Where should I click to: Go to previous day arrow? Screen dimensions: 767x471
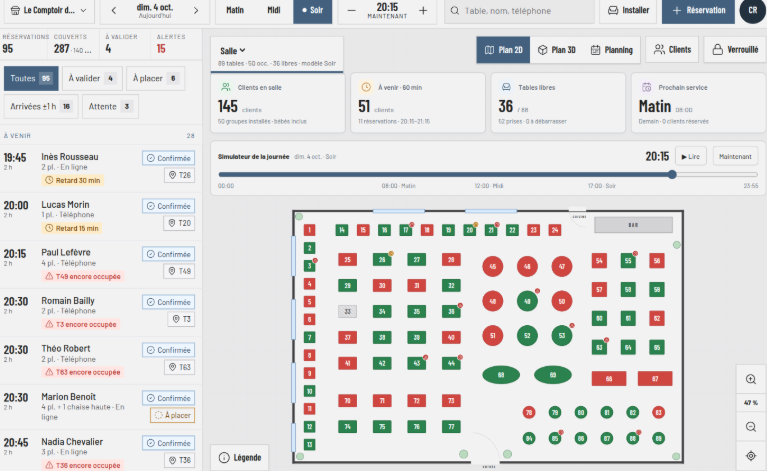coord(113,10)
